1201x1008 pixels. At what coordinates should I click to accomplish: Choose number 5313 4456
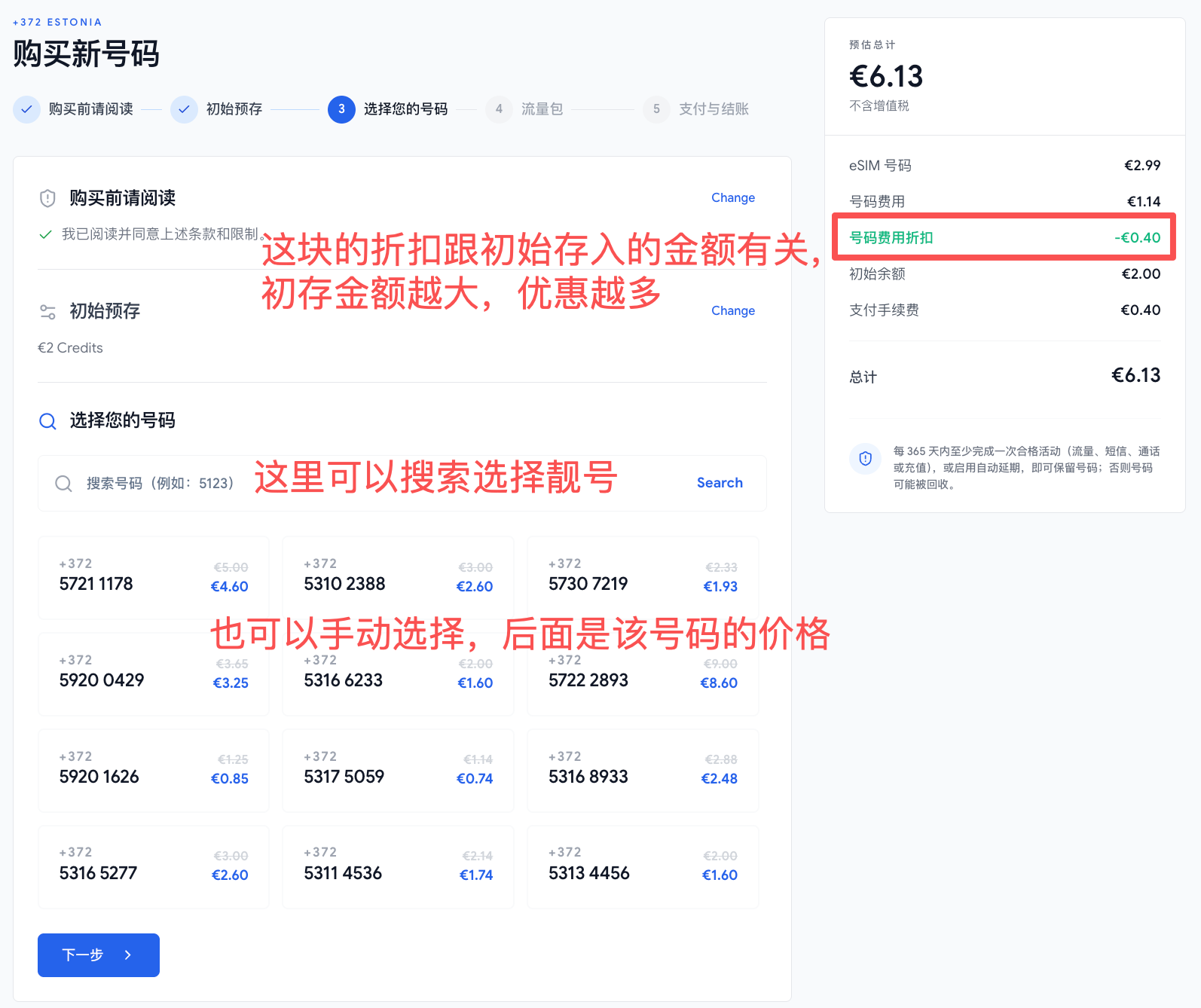pos(643,867)
